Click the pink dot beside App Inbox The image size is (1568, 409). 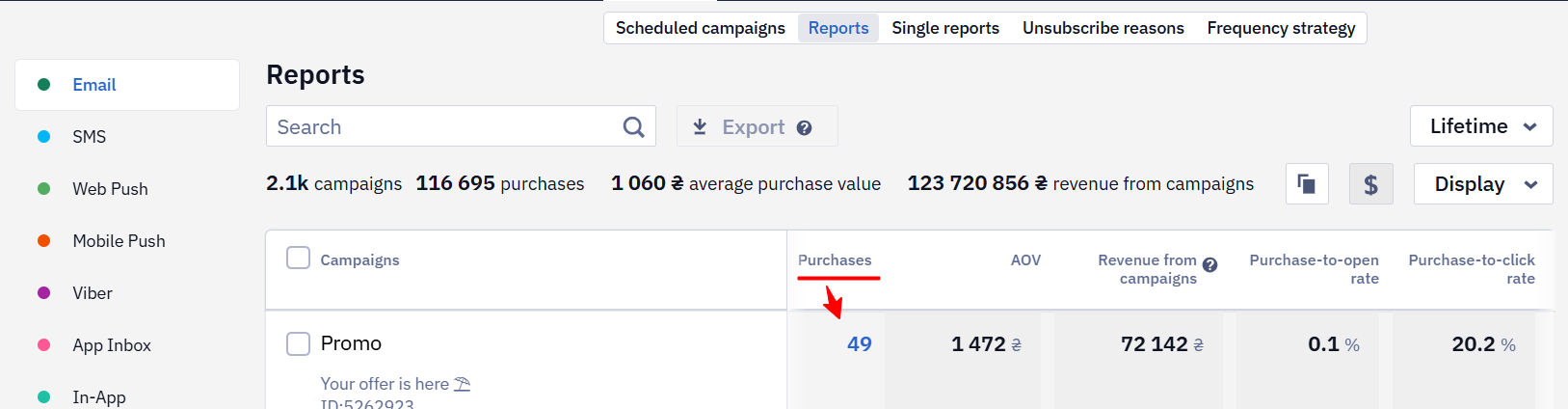(43, 345)
